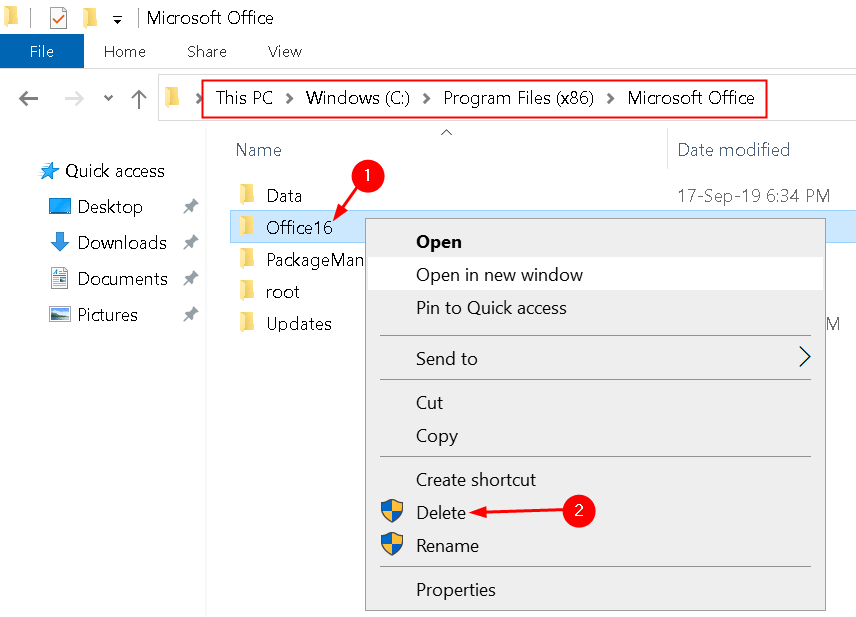The height and width of the screenshot is (617, 856).
Task: Choose Delete from the context menu
Action: point(595,513)
